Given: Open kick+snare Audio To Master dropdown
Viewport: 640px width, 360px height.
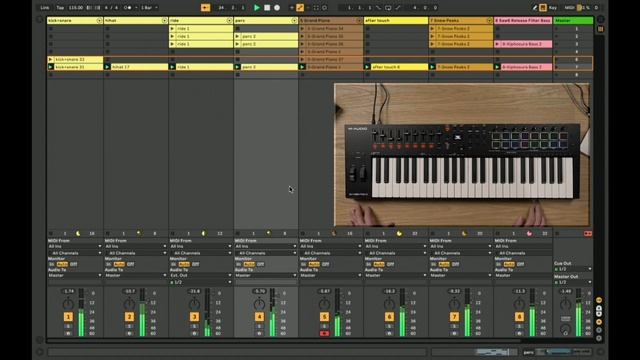Looking at the screenshot, I should [75, 276].
